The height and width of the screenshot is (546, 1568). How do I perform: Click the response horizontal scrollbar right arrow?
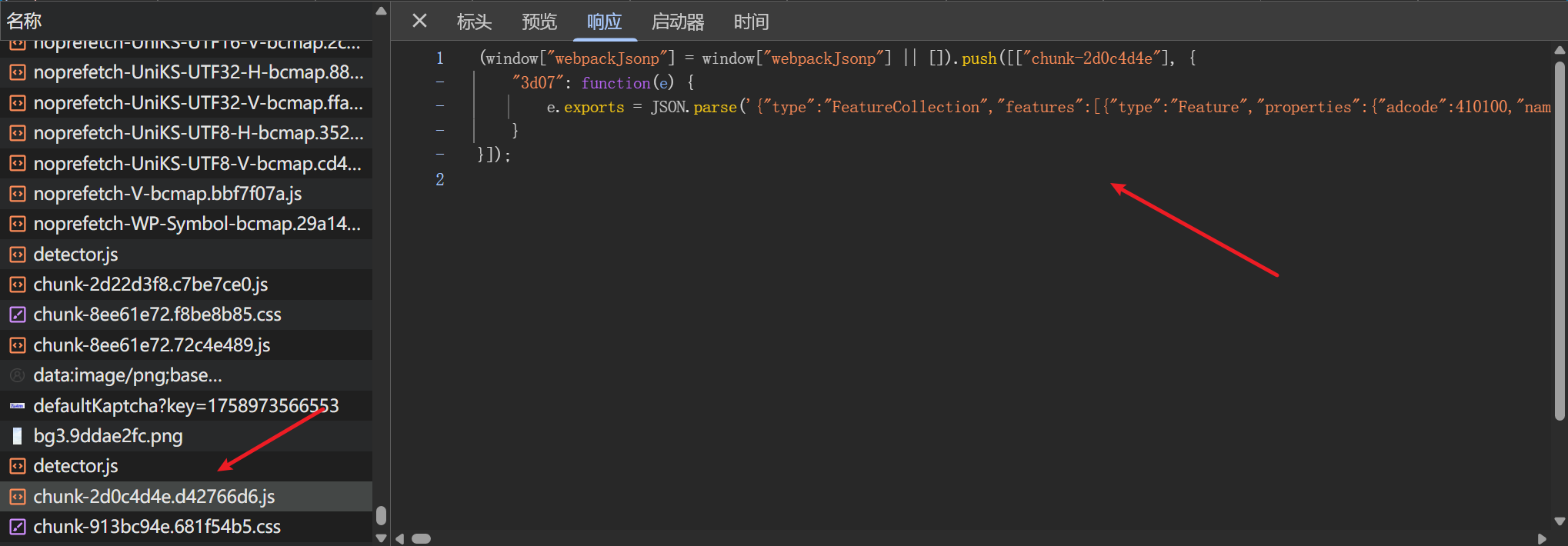click(x=1542, y=538)
